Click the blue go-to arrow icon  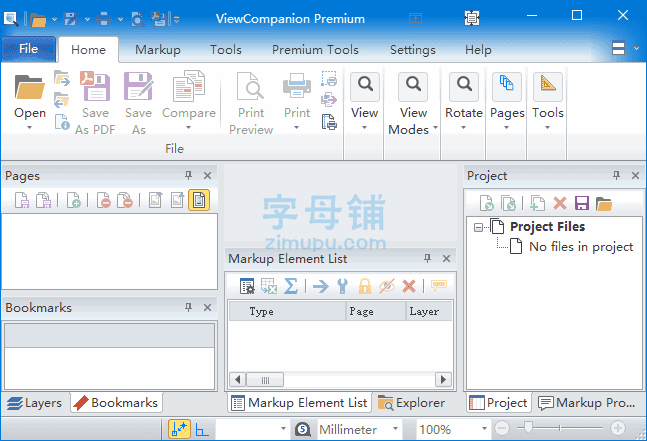pos(321,286)
